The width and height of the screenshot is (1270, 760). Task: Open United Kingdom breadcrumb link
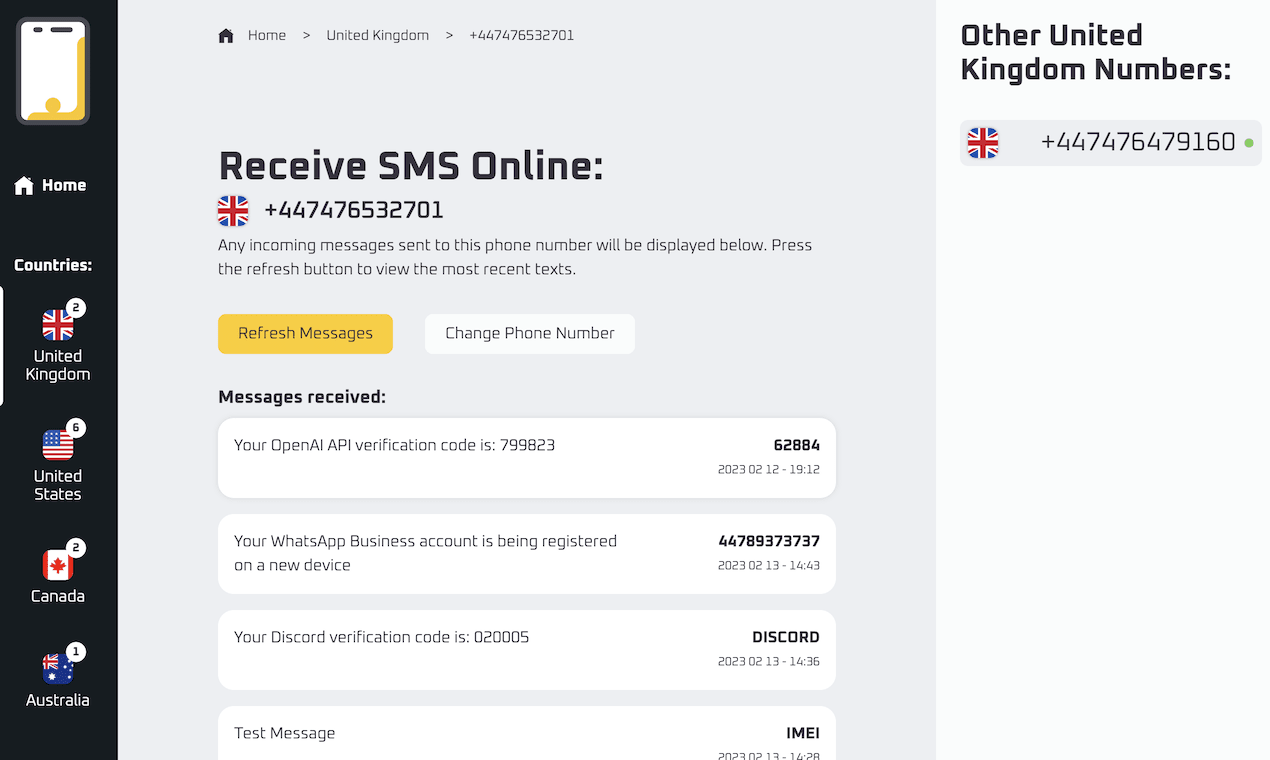(377, 36)
